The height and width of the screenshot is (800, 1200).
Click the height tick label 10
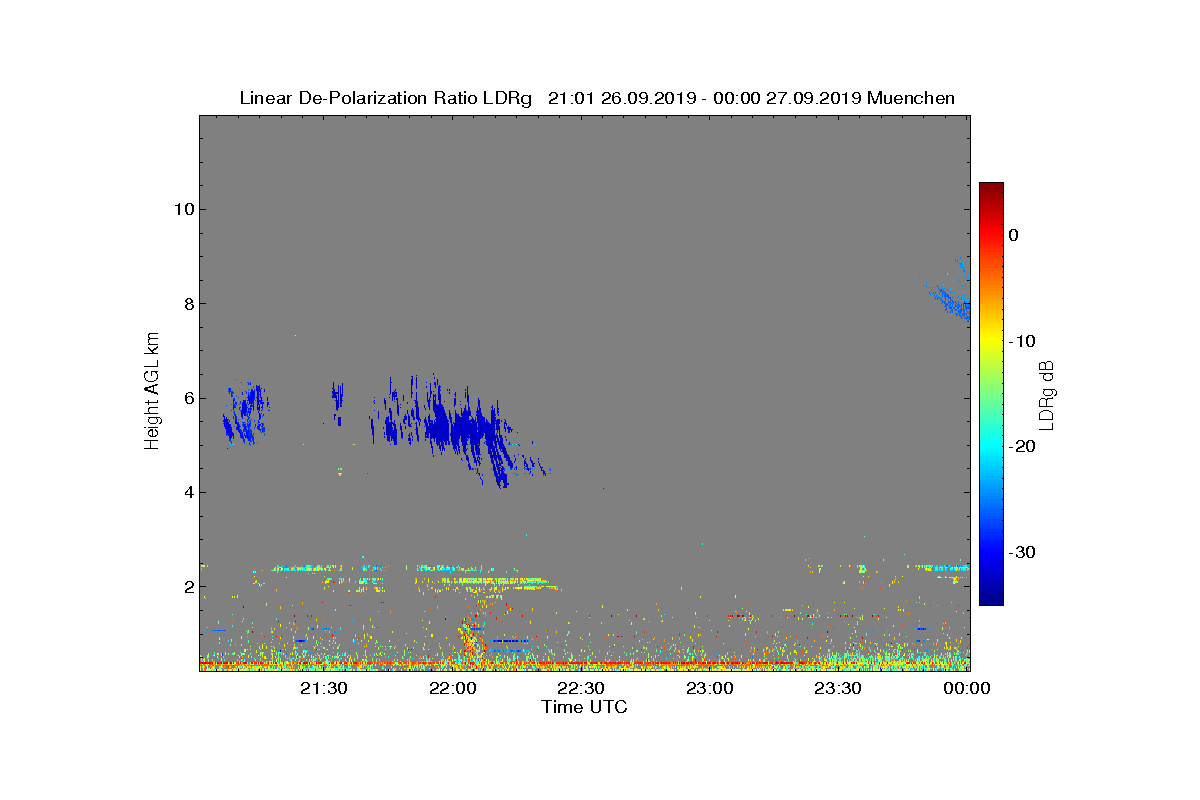coord(183,209)
